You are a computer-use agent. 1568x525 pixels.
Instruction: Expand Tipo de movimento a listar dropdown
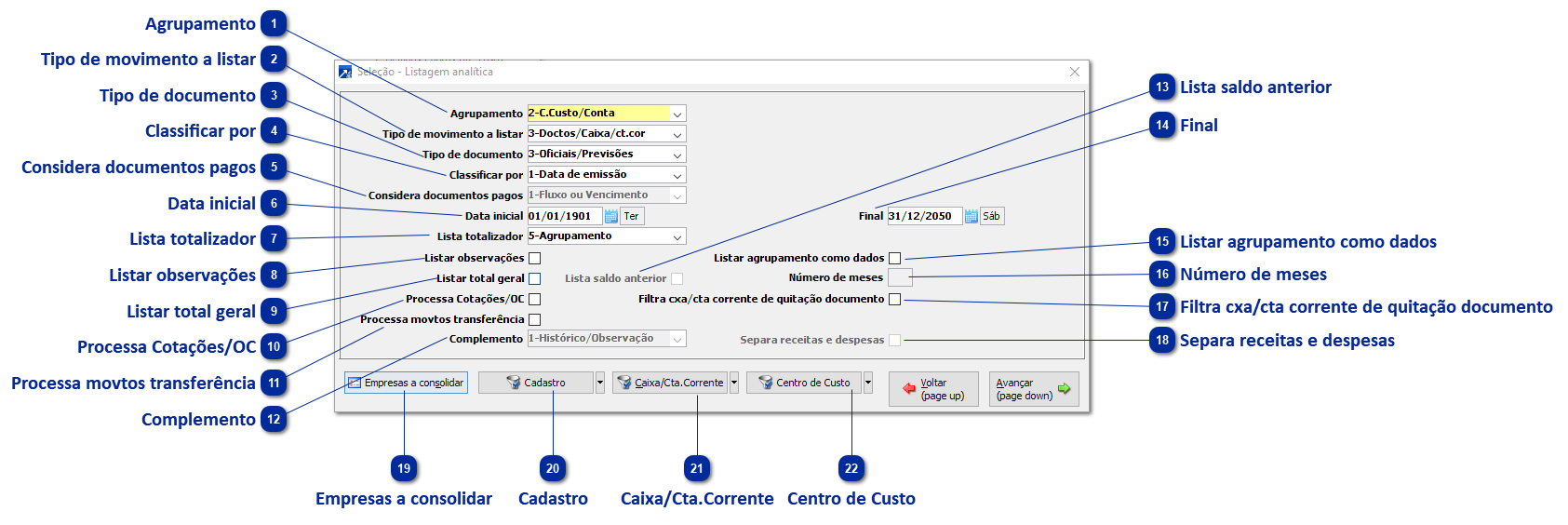[x=677, y=134]
